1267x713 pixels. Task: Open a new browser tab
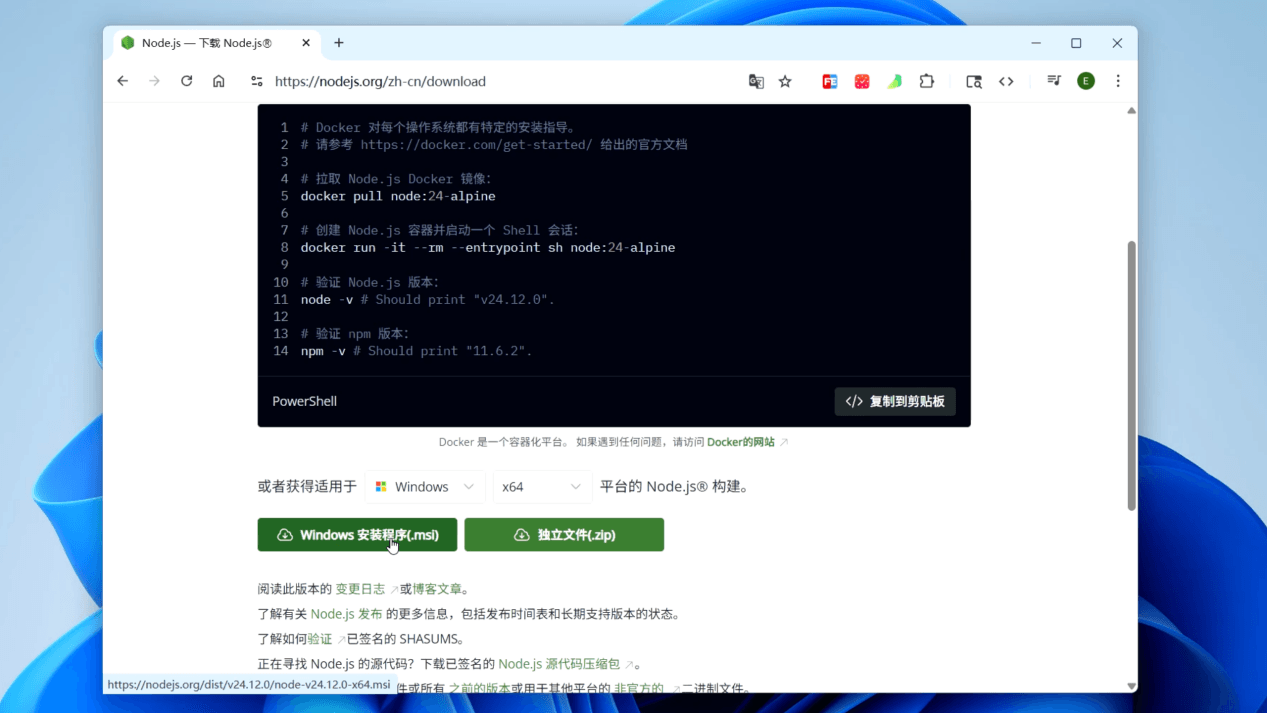[339, 43]
